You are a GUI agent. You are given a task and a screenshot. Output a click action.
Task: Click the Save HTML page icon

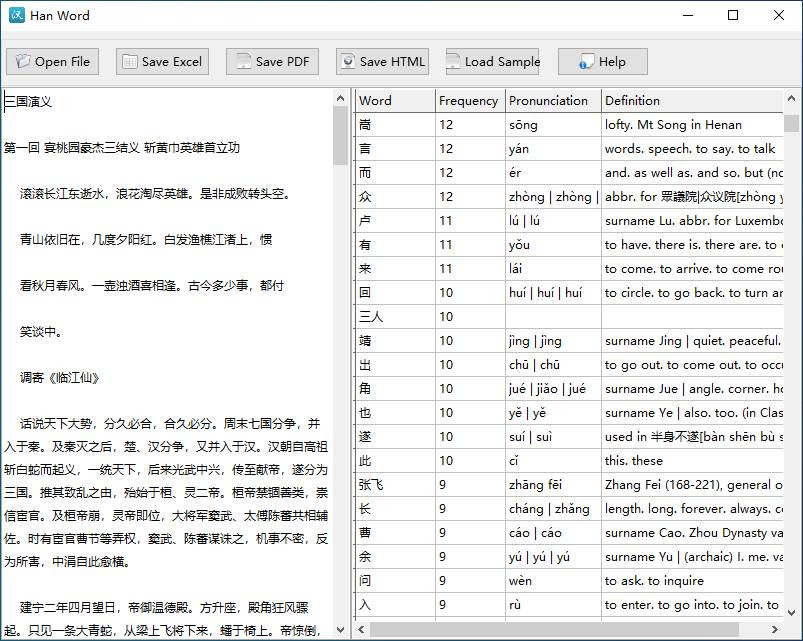(349, 61)
